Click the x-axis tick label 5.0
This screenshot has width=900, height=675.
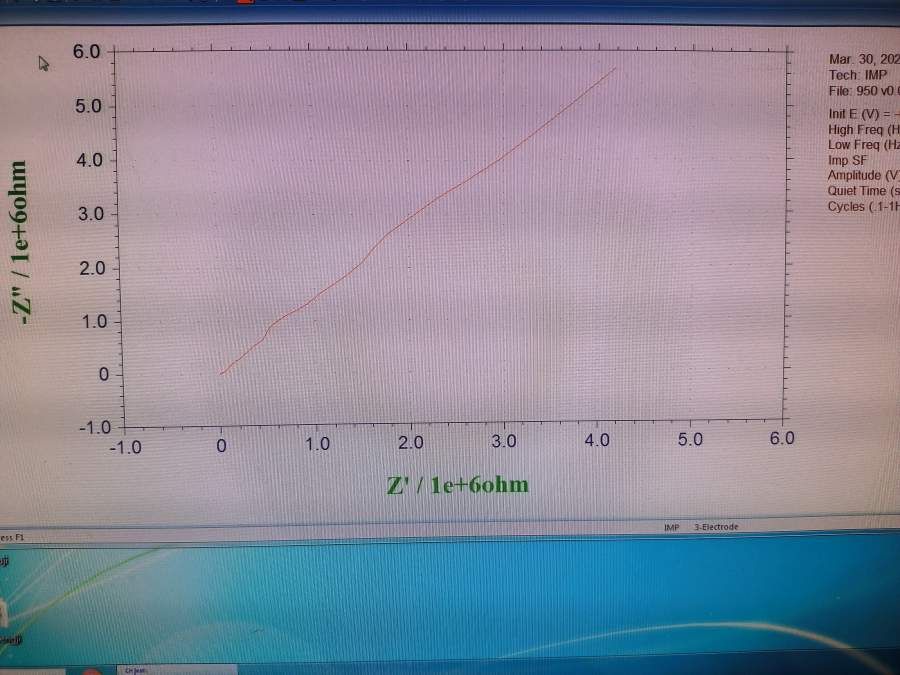[x=690, y=440]
